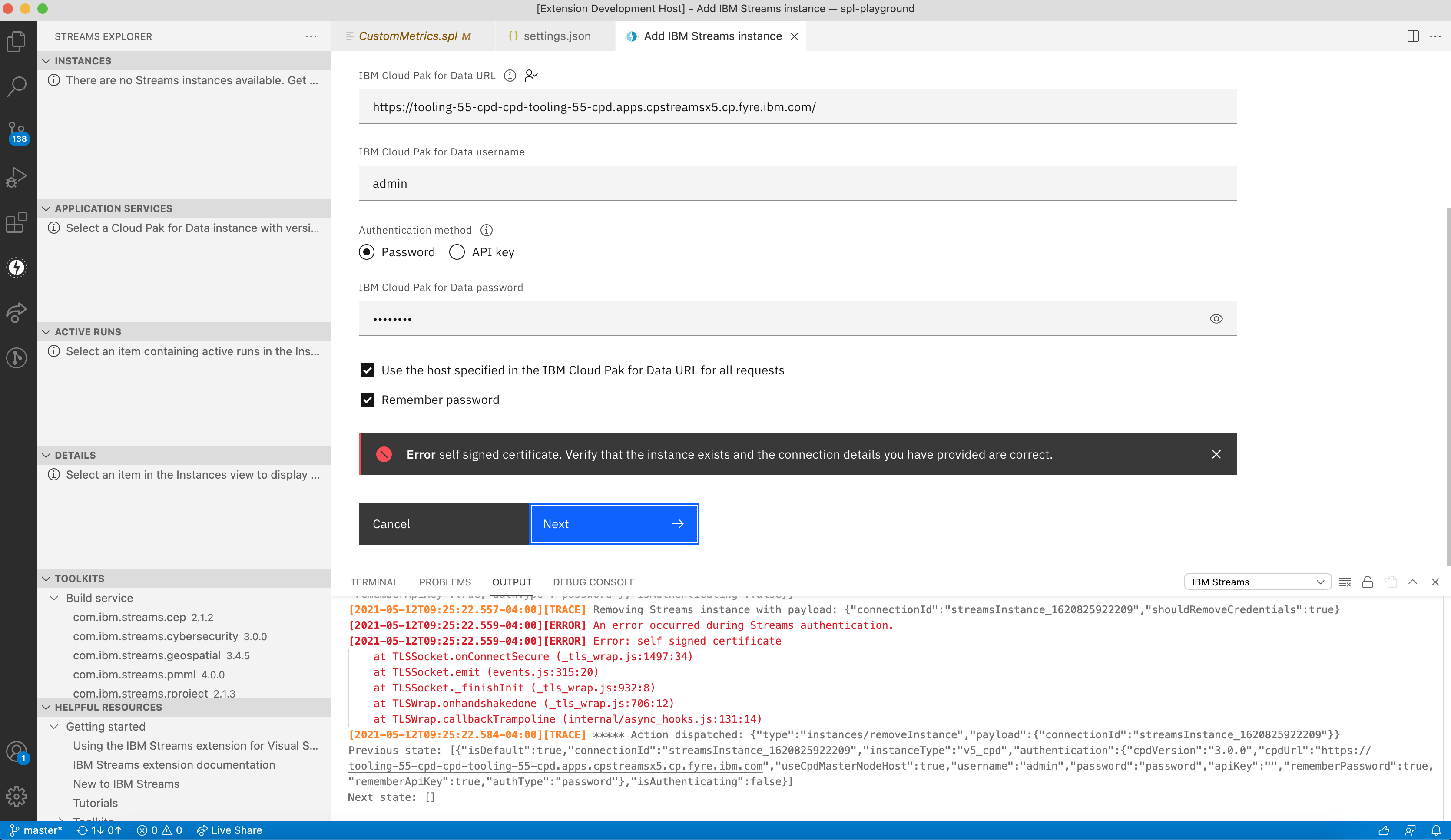Screen dimensions: 1451x840
Task: Open the IBM Streams extension in the activity bar
Action: point(17,267)
